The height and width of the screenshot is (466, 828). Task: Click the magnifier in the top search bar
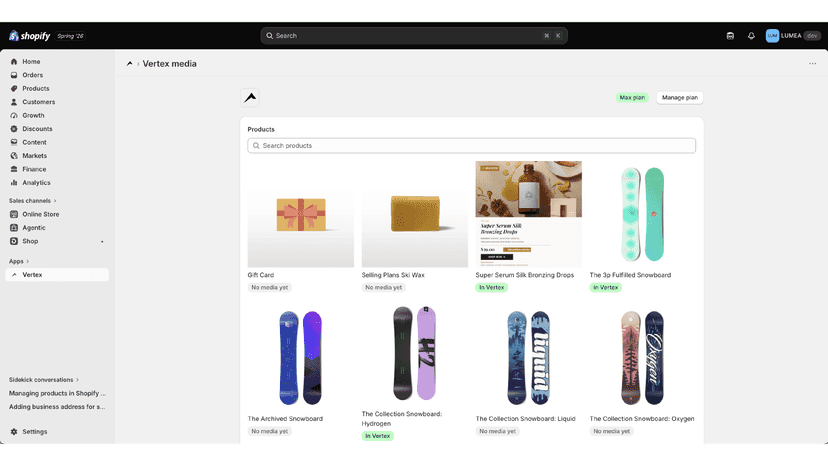coord(269,36)
